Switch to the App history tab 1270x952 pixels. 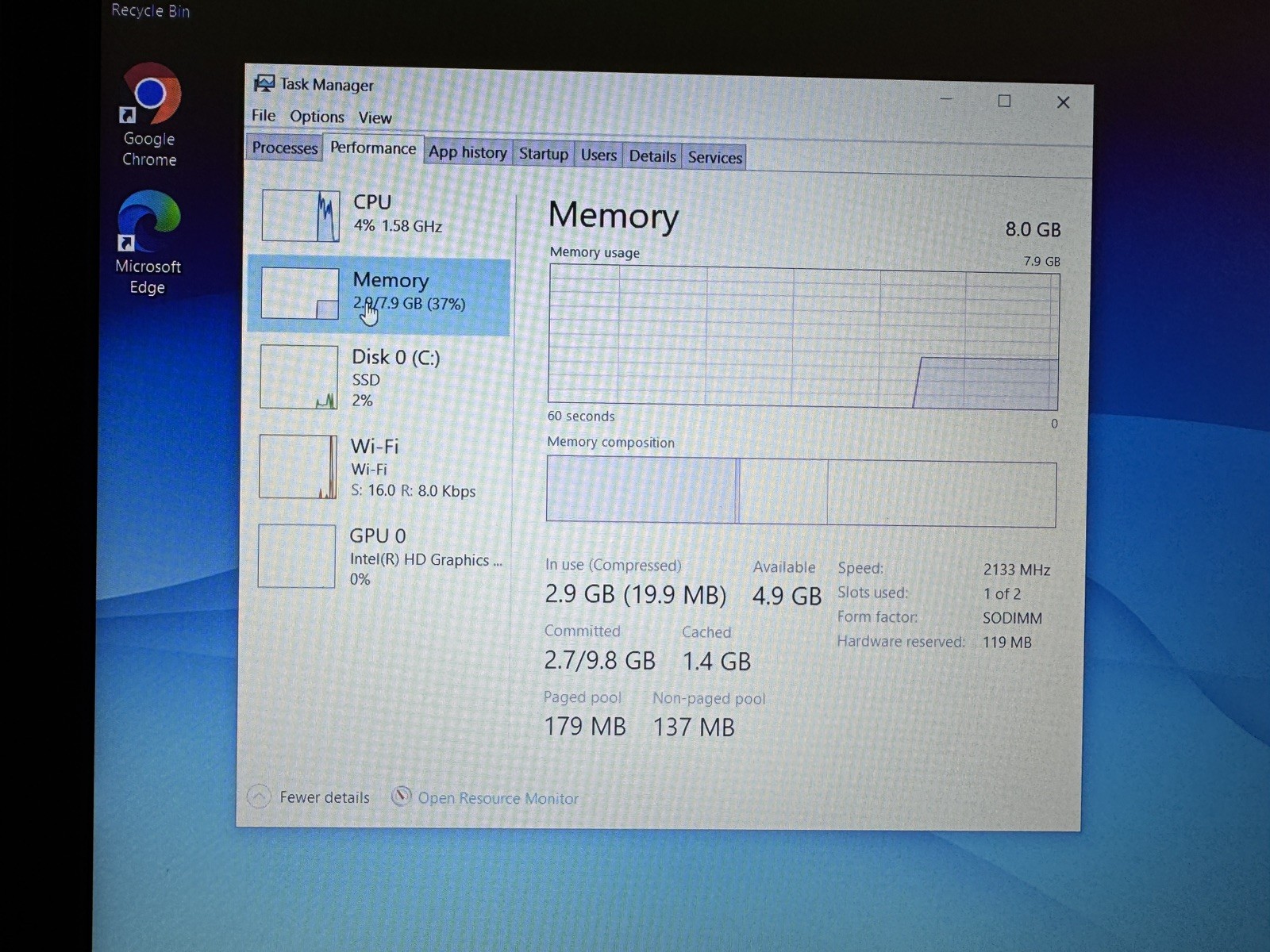(468, 152)
